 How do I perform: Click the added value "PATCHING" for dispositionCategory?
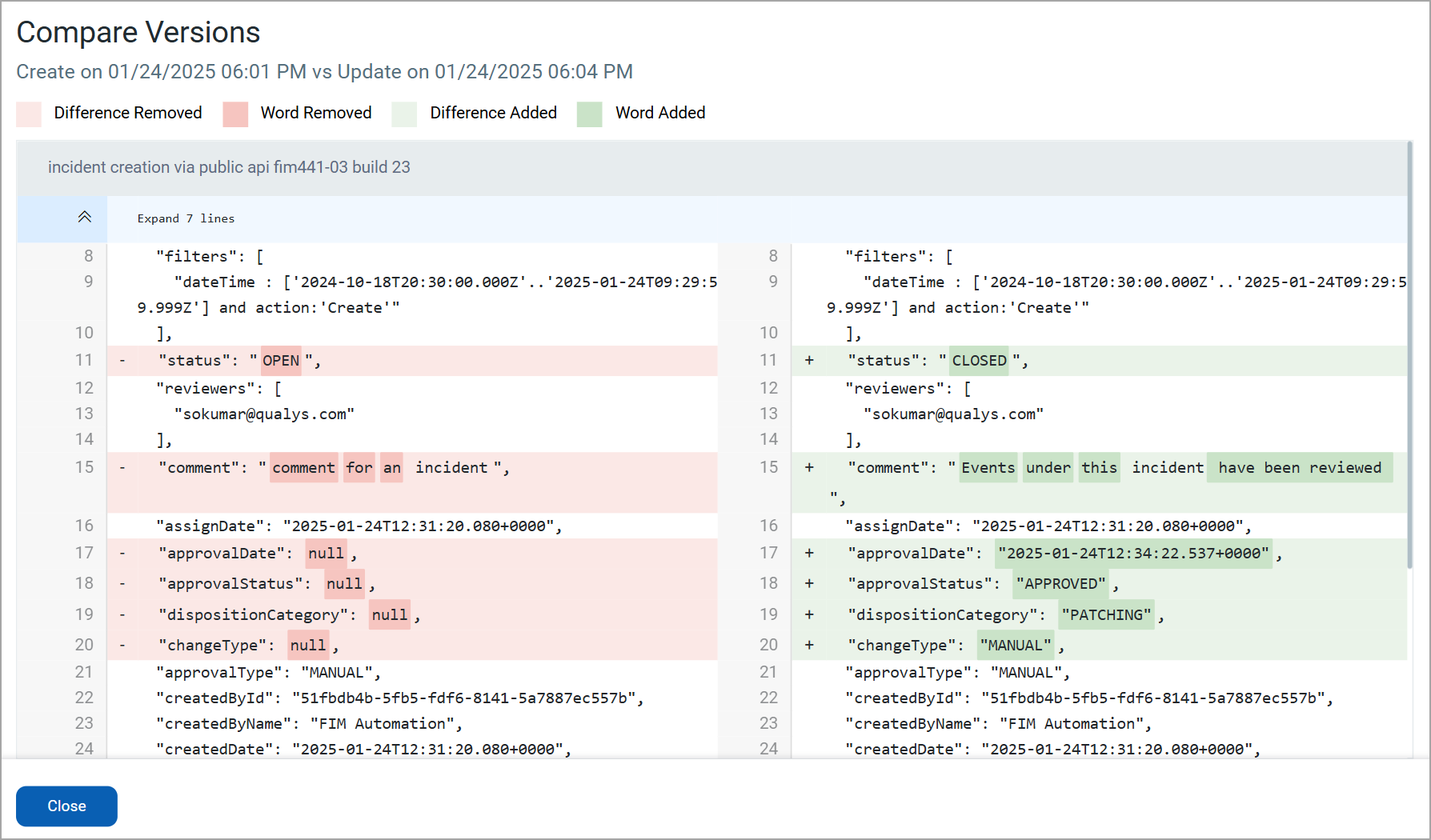pos(1107,615)
